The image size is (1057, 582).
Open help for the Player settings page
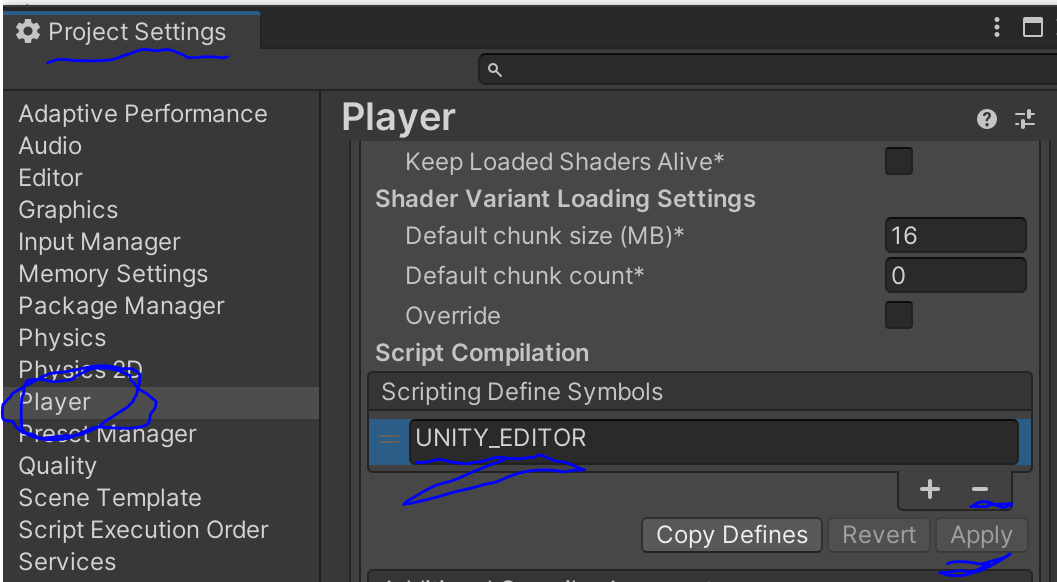coord(986,118)
